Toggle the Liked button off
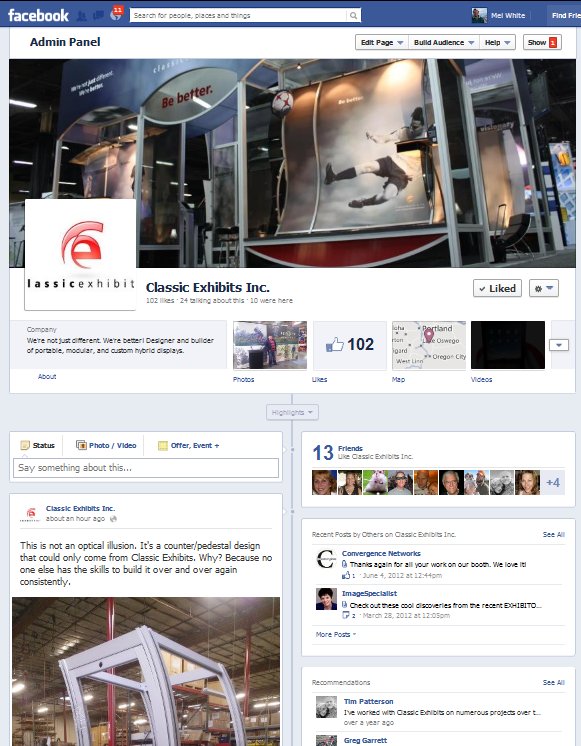 497,288
